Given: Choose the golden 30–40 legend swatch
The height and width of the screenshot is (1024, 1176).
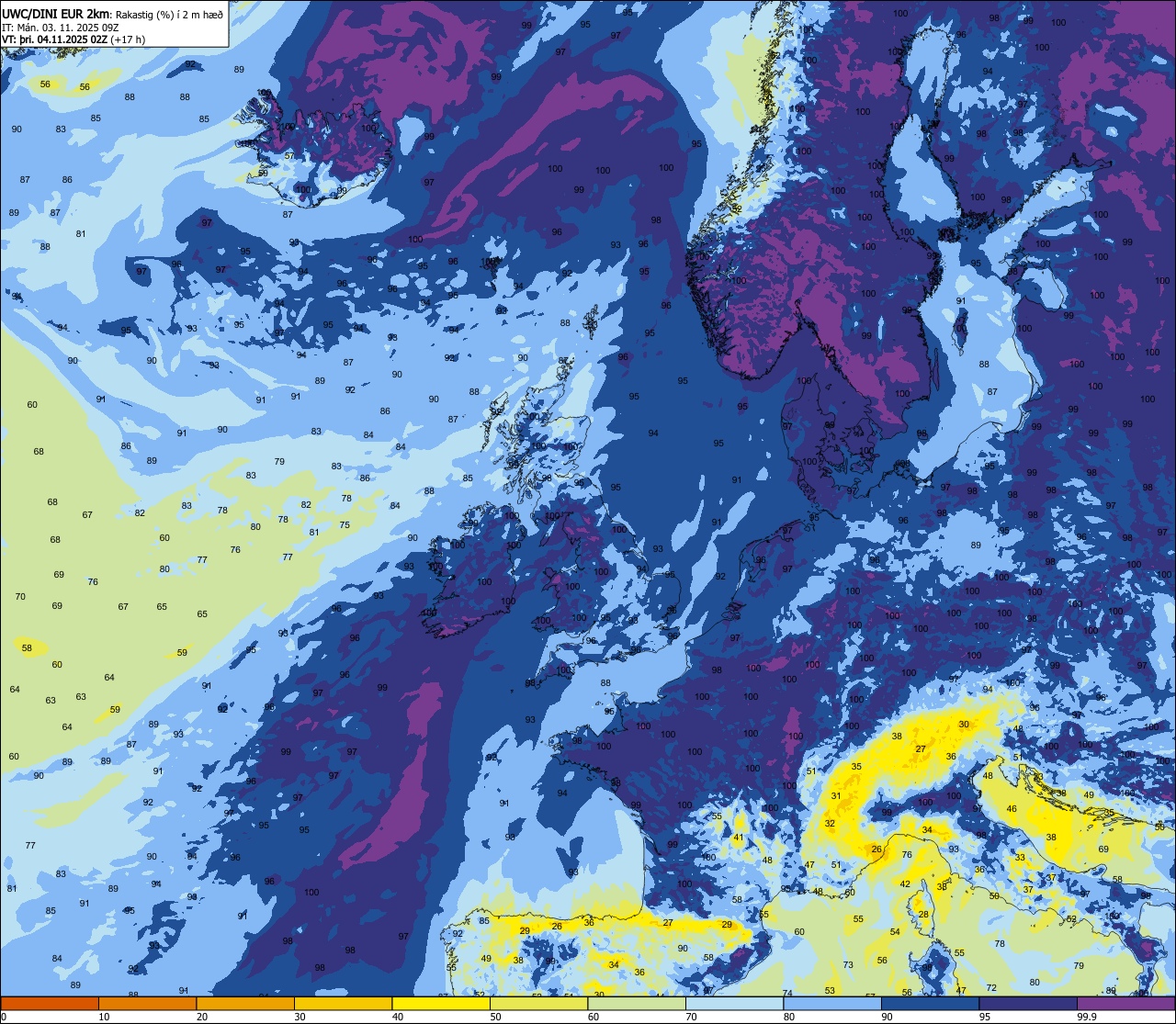Looking at the screenshot, I should pyautogui.click(x=343, y=1003).
